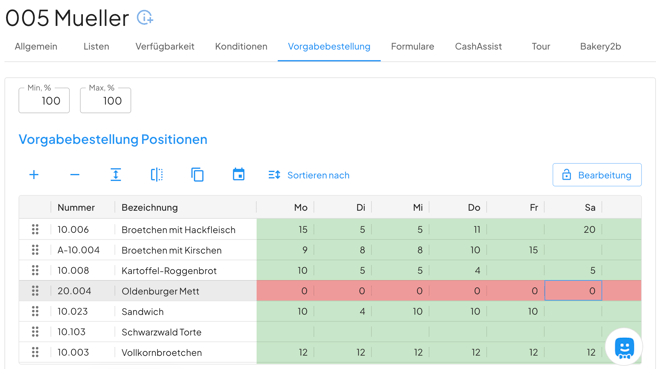This screenshot has height=369, width=670.
Task: Click number 10.008 in the table
Action: (x=73, y=271)
